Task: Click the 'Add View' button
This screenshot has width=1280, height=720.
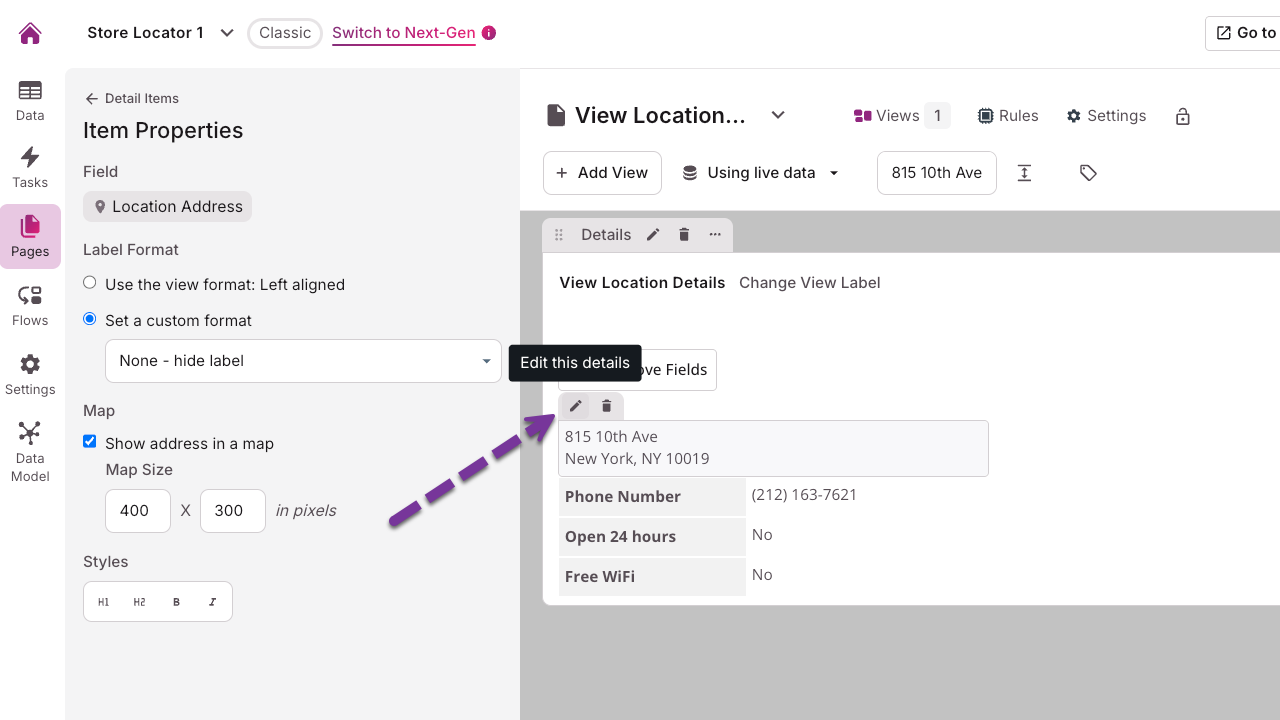Action: click(x=602, y=173)
